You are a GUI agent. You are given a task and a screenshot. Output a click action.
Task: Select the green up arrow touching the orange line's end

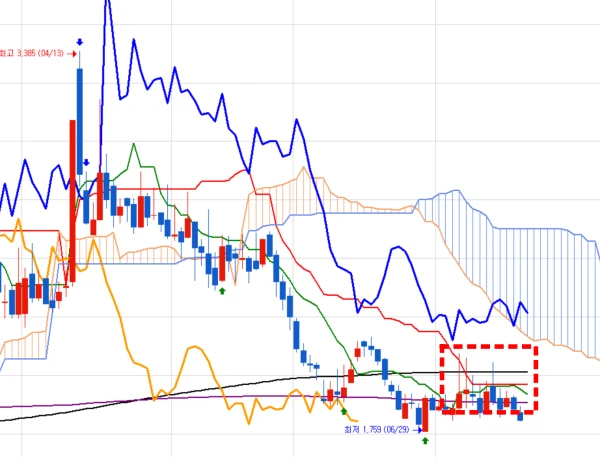[344, 411]
